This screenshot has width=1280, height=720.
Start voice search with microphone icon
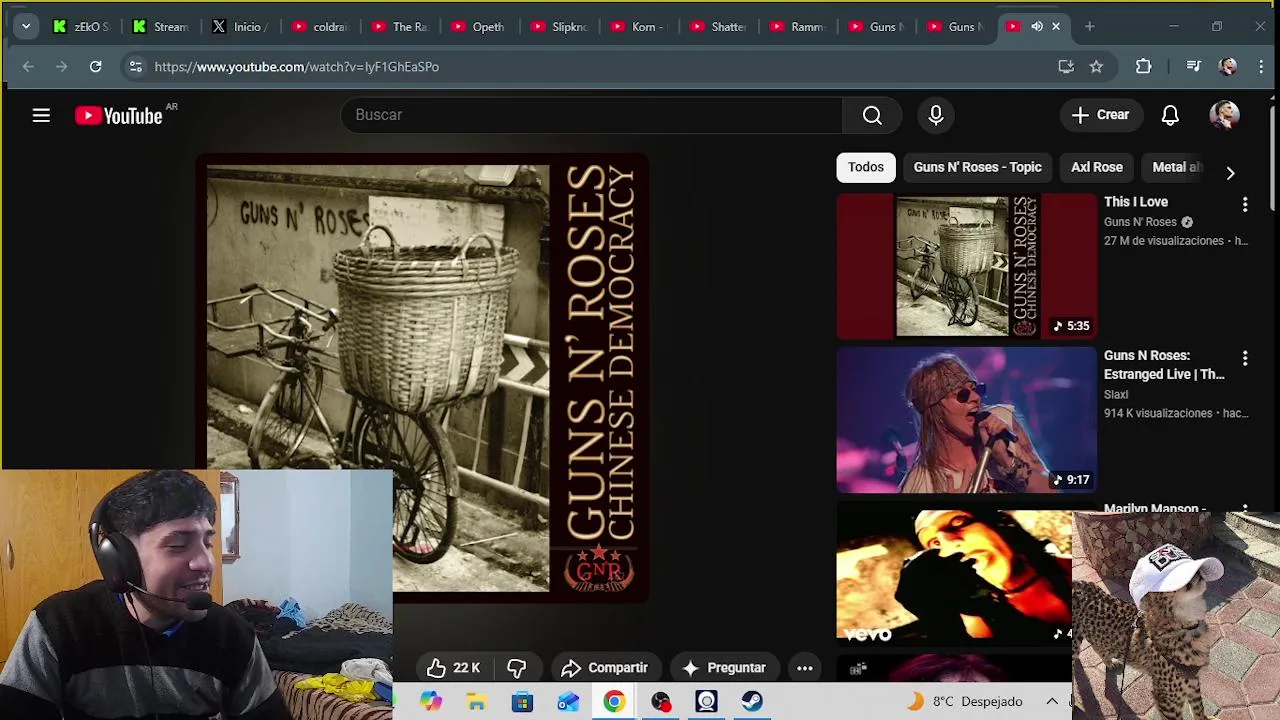(936, 115)
